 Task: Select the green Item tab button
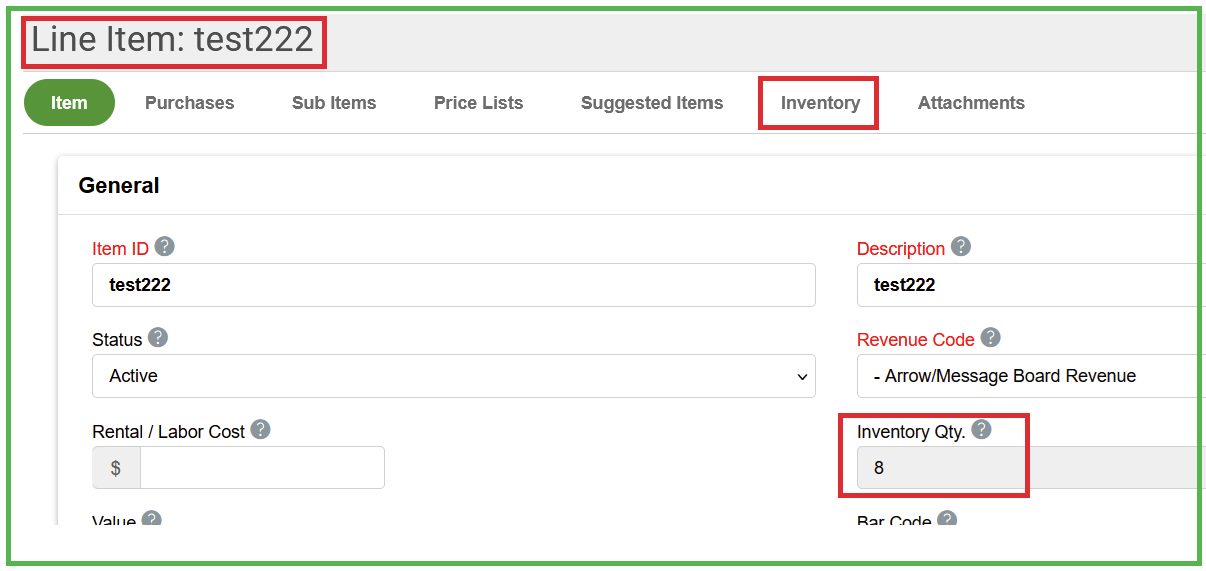69,103
